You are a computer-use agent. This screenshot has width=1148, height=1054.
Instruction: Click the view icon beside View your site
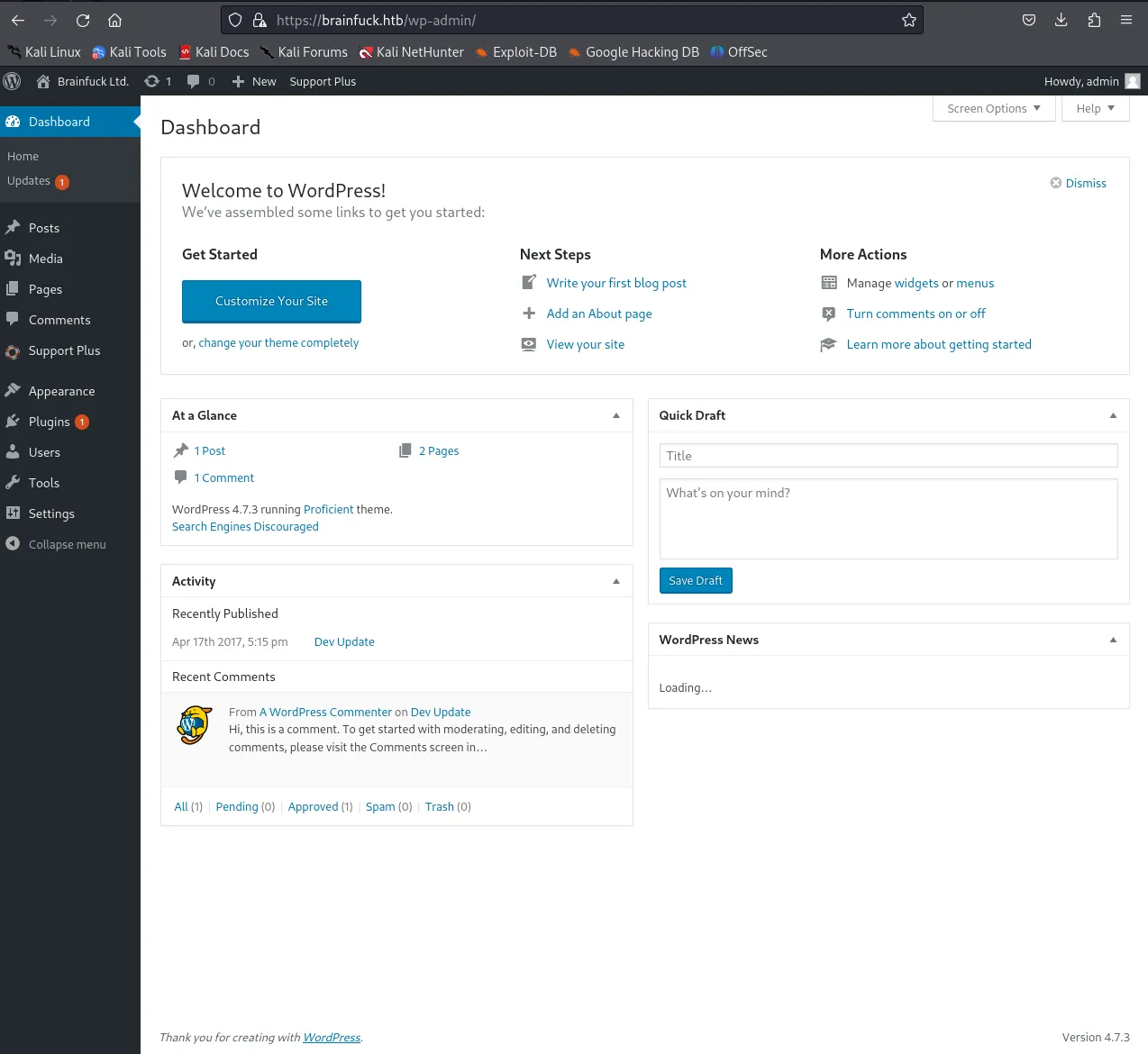click(x=529, y=344)
